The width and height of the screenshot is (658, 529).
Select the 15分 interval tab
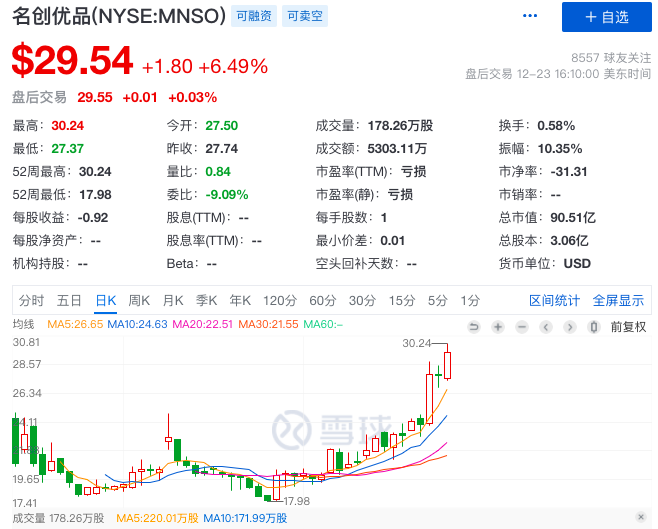(402, 300)
